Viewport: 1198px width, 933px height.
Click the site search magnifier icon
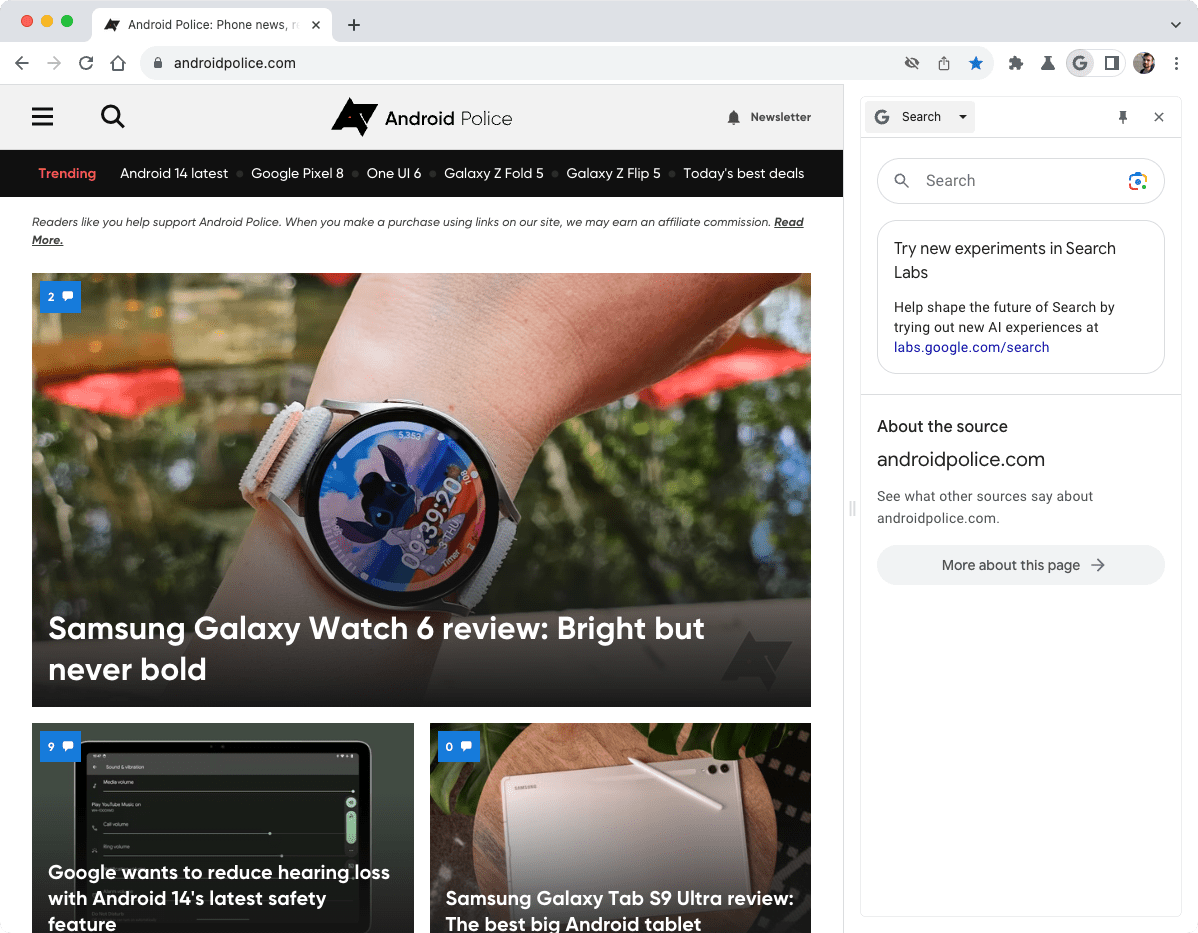(113, 117)
